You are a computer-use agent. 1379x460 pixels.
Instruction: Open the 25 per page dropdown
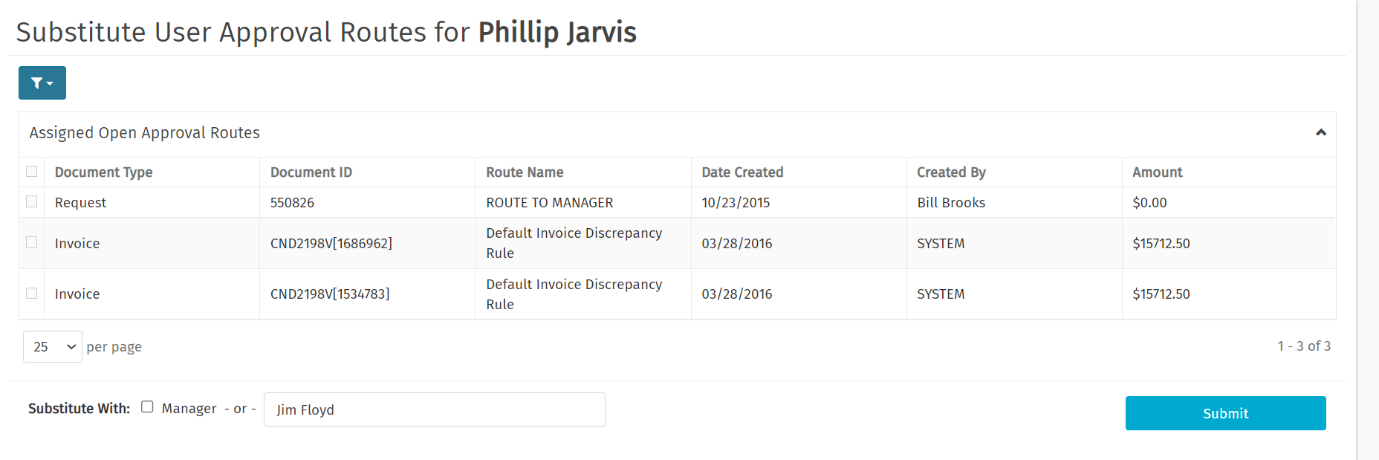point(52,347)
